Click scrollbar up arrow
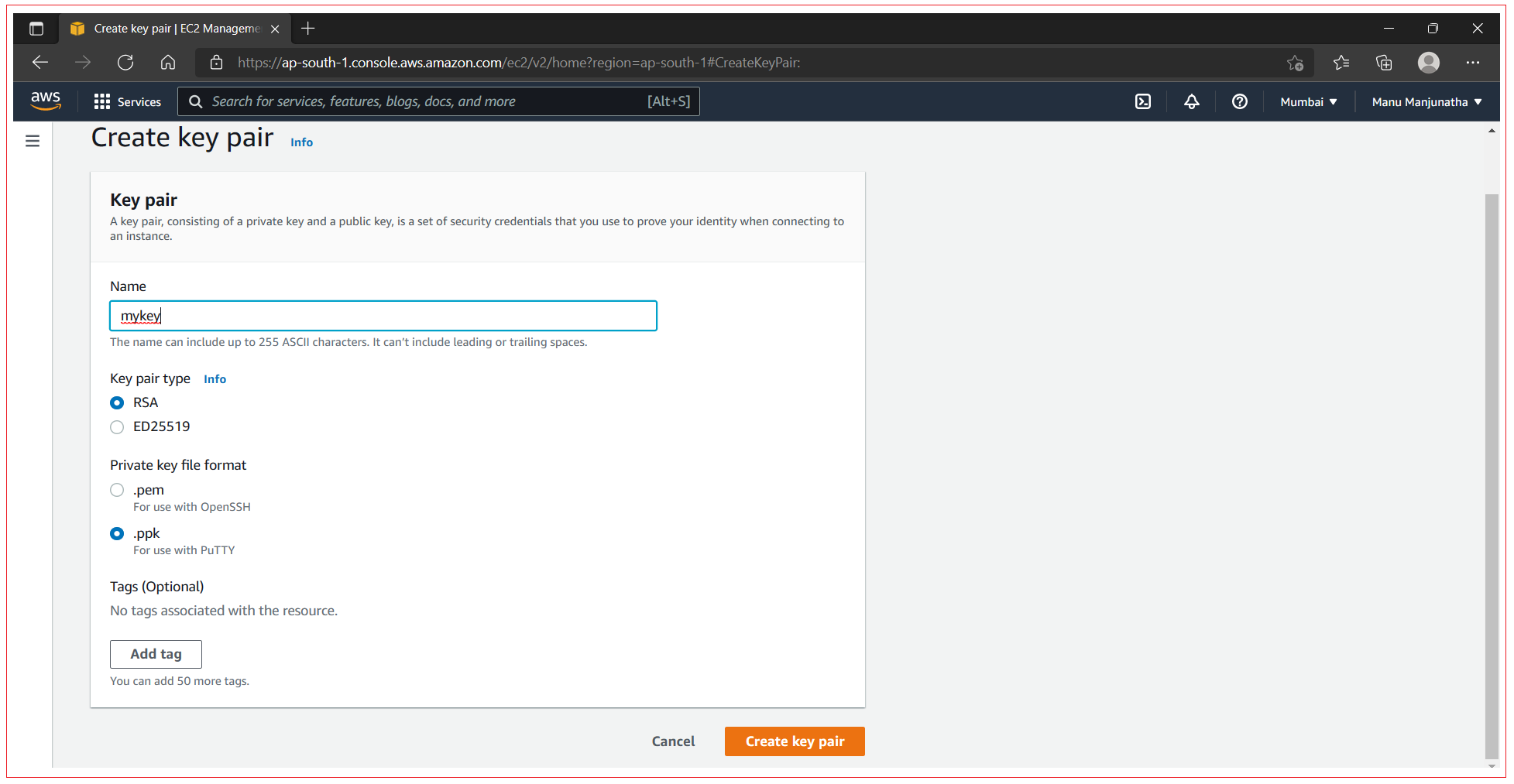The height and width of the screenshot is (784, 1514). click(1492, 131)
